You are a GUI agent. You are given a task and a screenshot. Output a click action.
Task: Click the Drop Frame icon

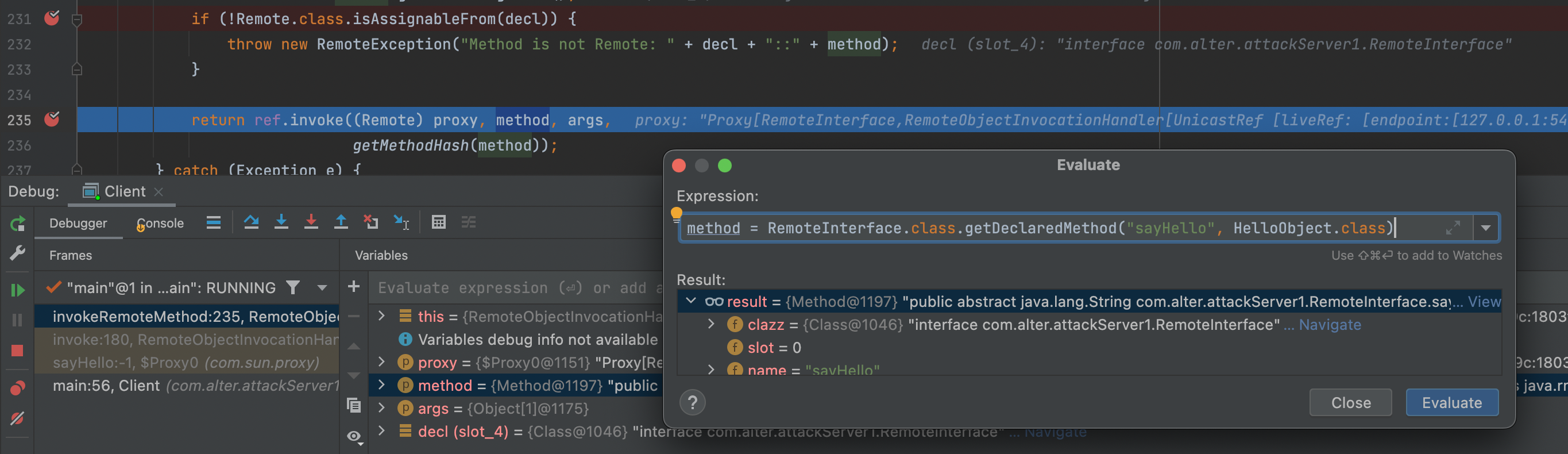(x=370, y=222)
